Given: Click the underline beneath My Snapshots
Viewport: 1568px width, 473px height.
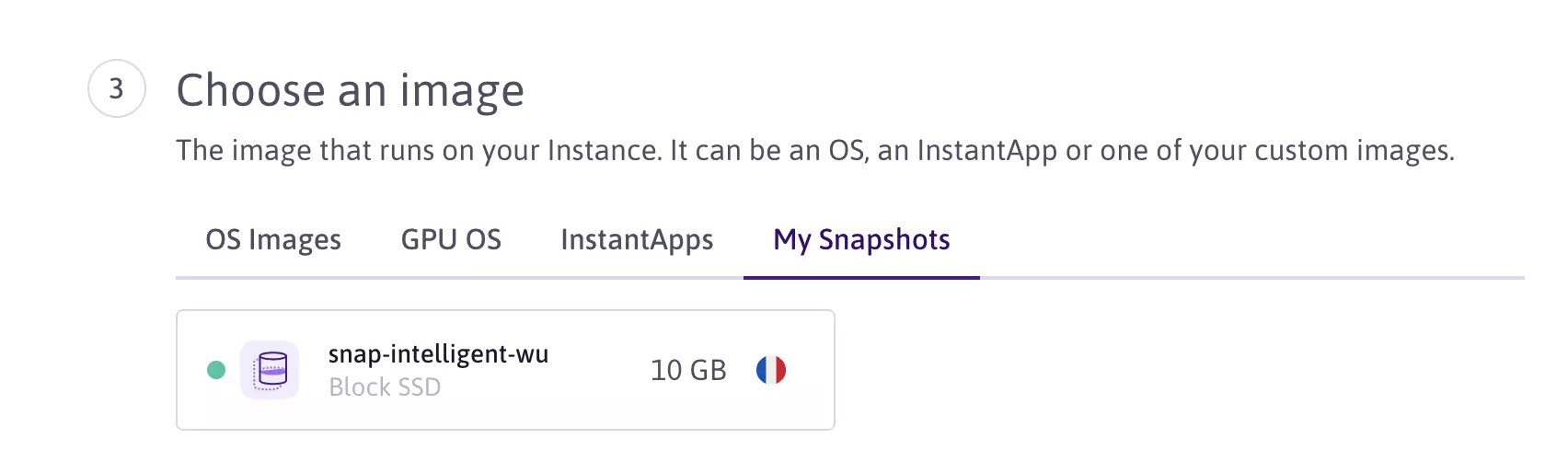Looking at the screenshot, I should [861, 277].
